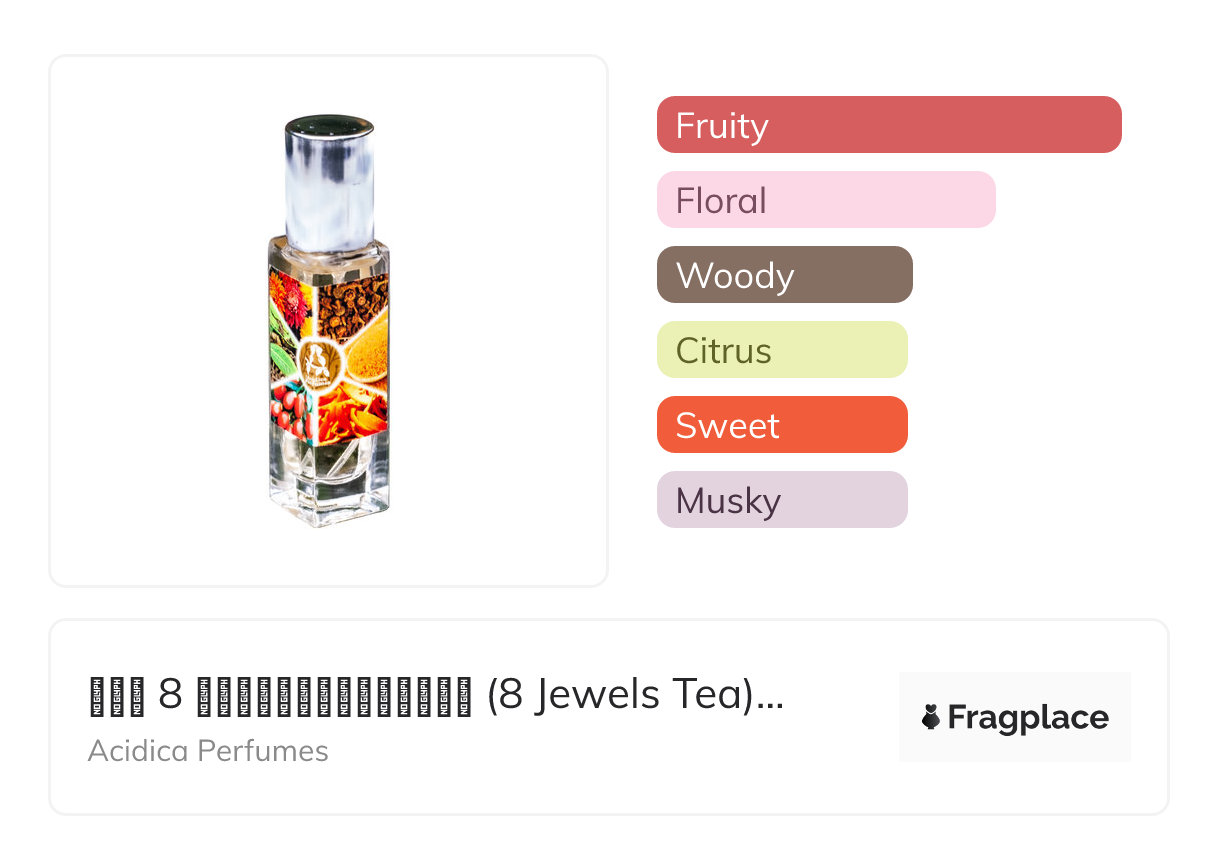Select the Fruity accord bar
Screen dimensions: 1218x864
coord(889,125)
